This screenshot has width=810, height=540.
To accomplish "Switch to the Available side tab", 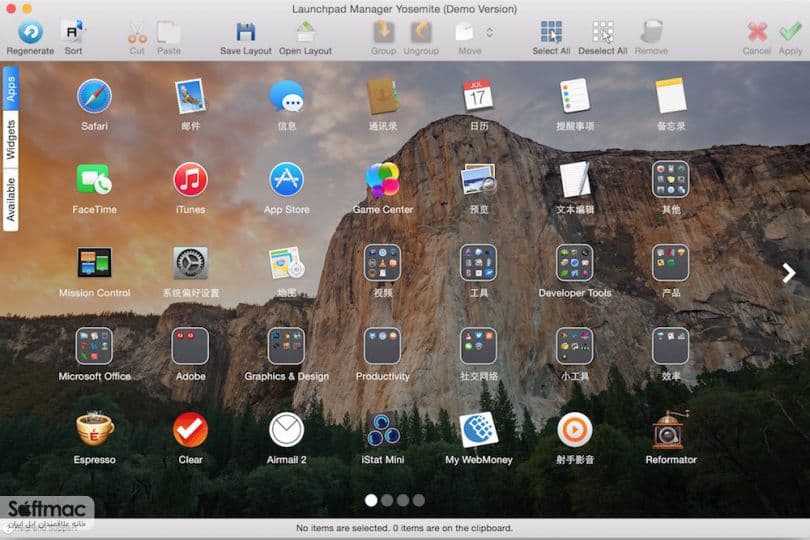I will (11, 199).
